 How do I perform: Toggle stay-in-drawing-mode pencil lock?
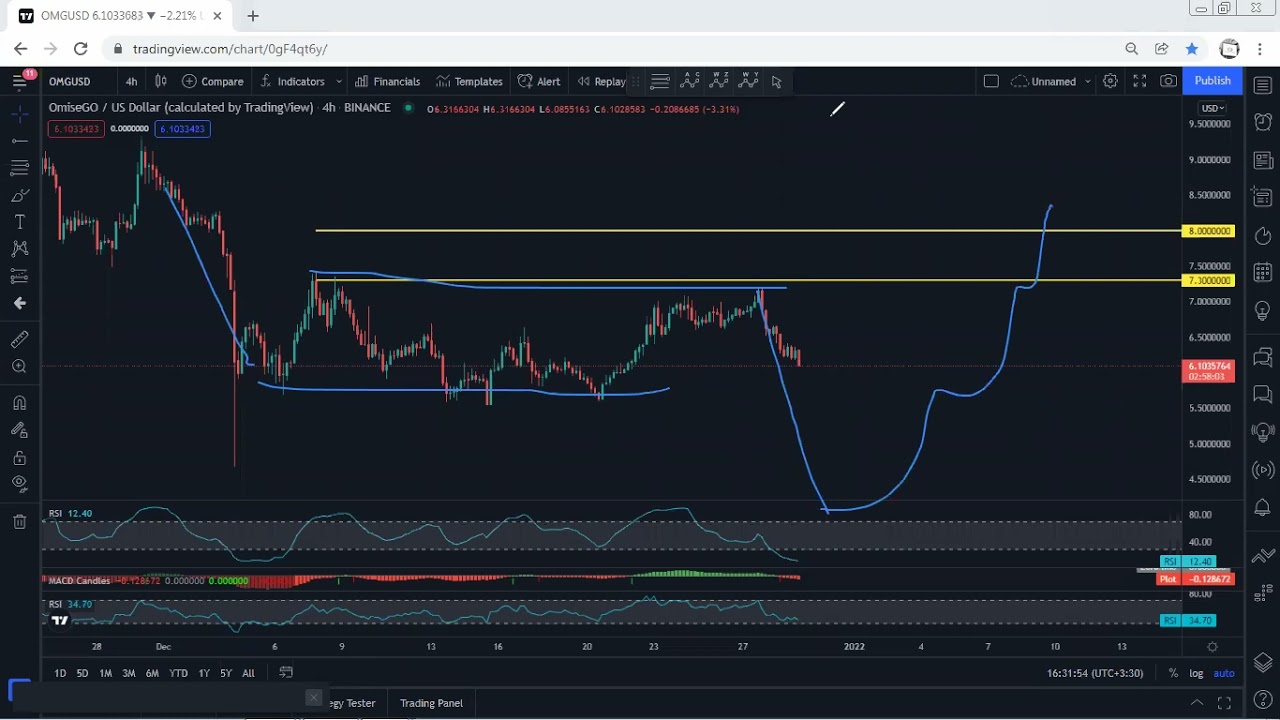19,430
